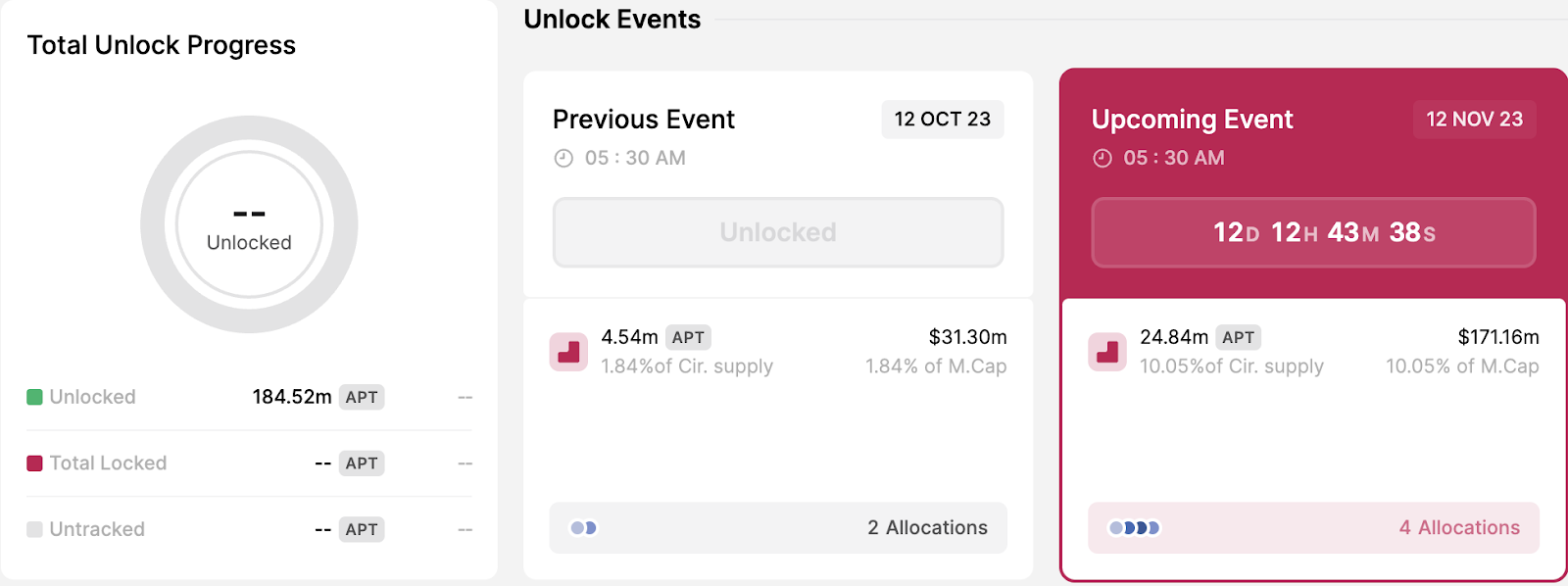Click the red Total Locked legend swatch
The width and height of the screenshot is (1568, 586).
(x=34, y=464)
